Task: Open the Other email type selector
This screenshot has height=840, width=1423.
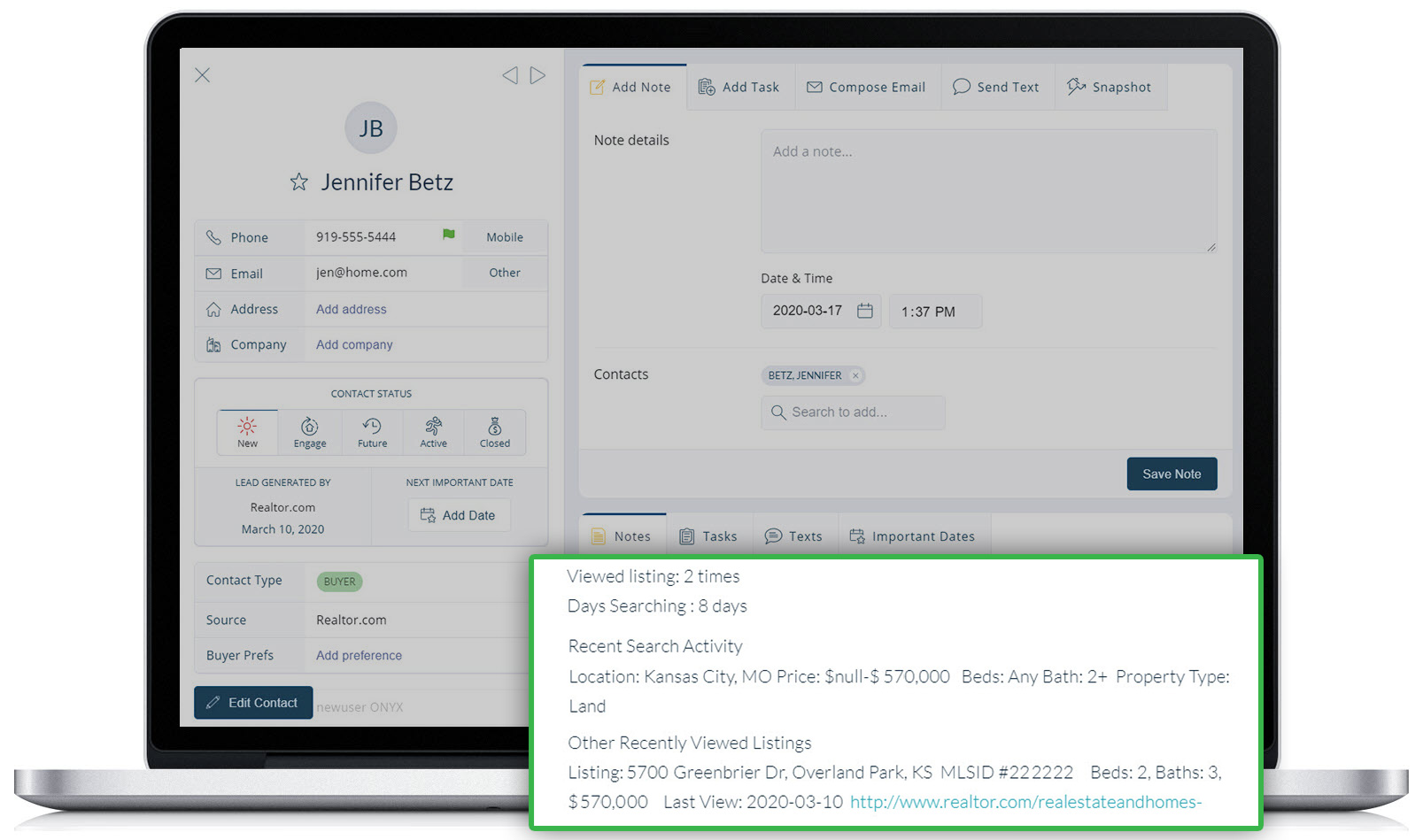Action: point(504,273)
